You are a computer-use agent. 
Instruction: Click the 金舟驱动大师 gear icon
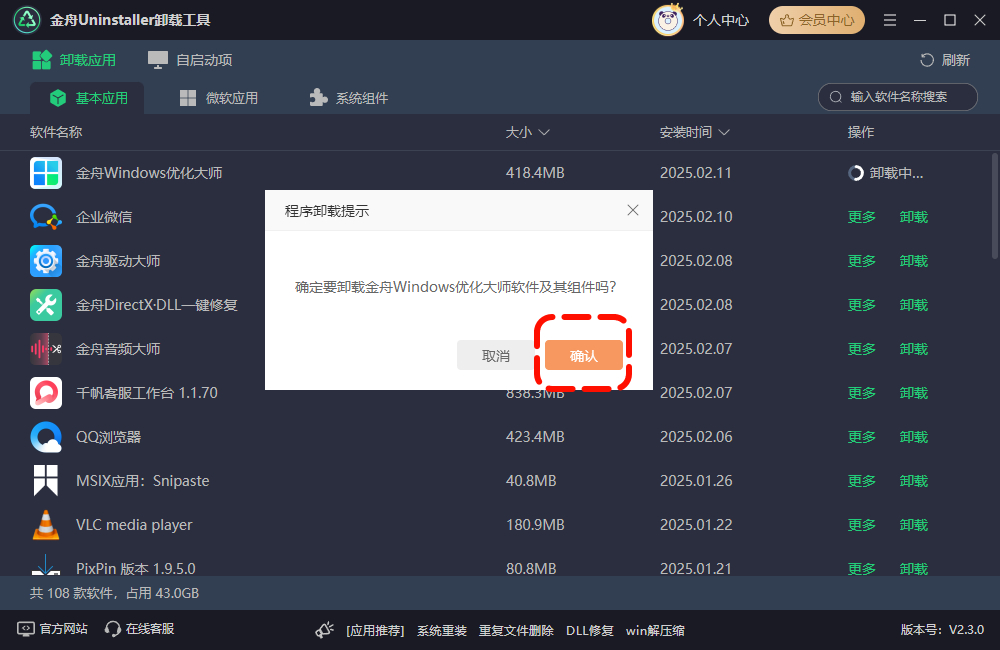point(46,261)
